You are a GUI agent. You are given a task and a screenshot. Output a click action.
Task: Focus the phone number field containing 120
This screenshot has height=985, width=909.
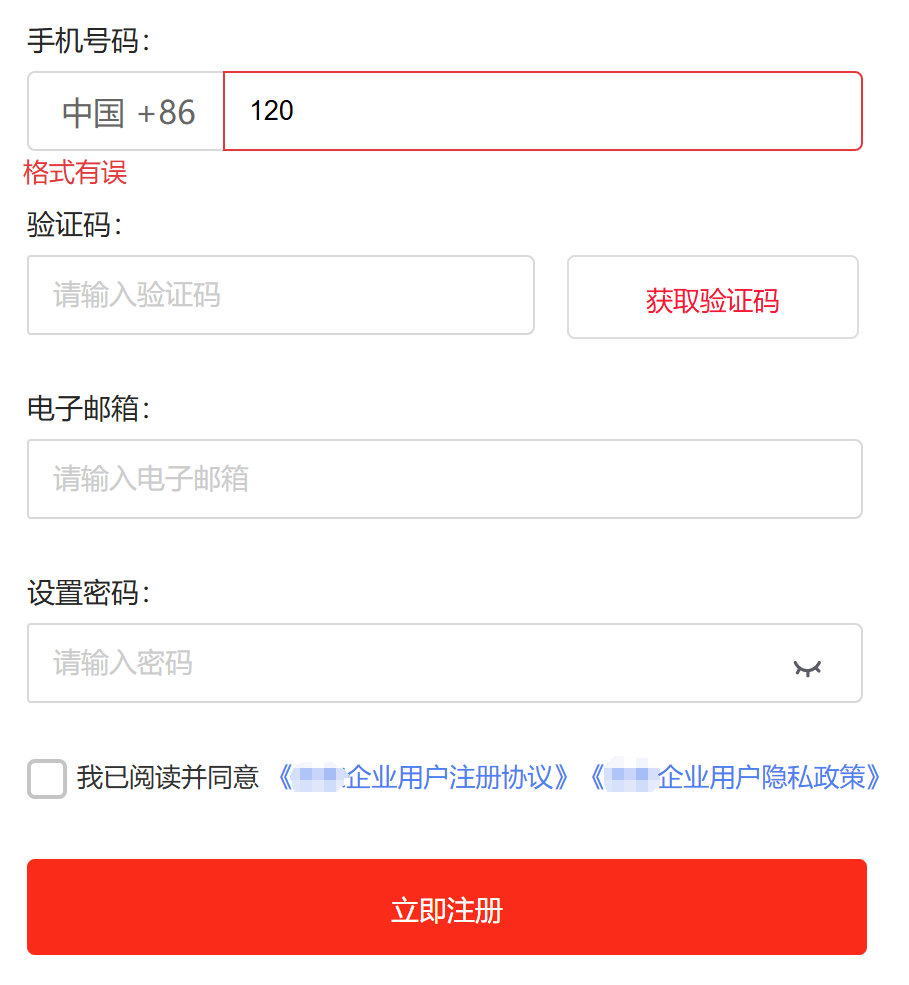(x=543, y=111)
